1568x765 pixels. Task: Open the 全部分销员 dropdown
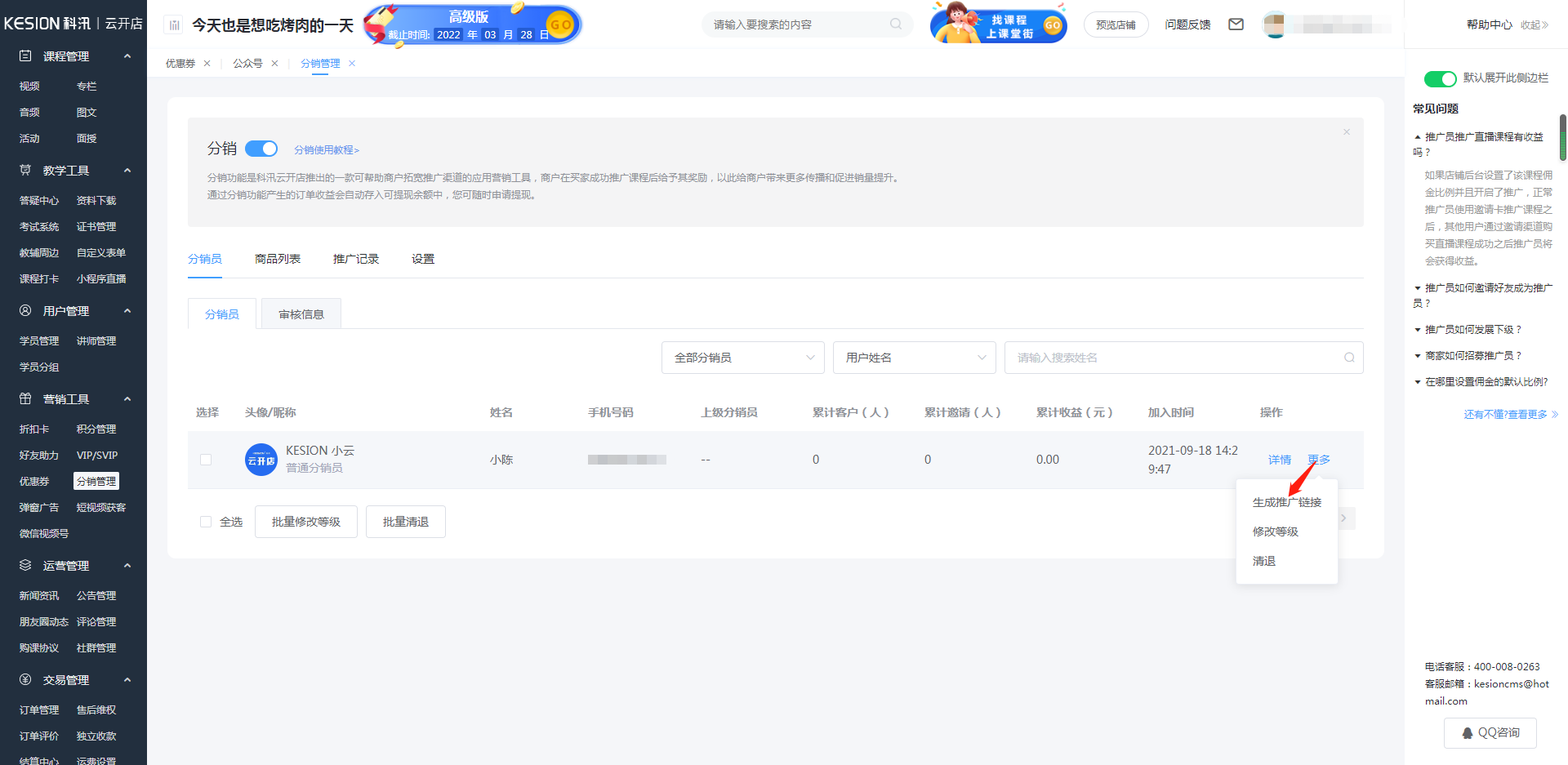[743, 358]
